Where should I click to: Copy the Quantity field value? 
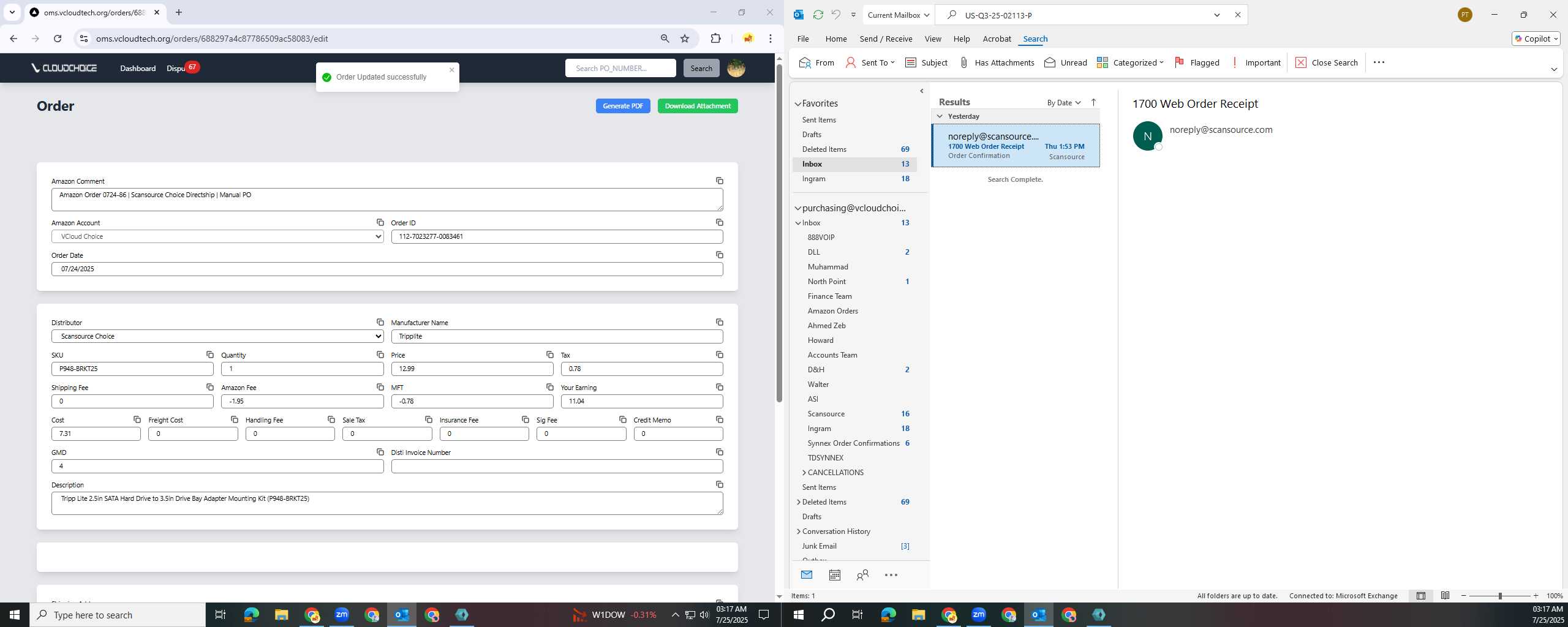pos(380,355)
